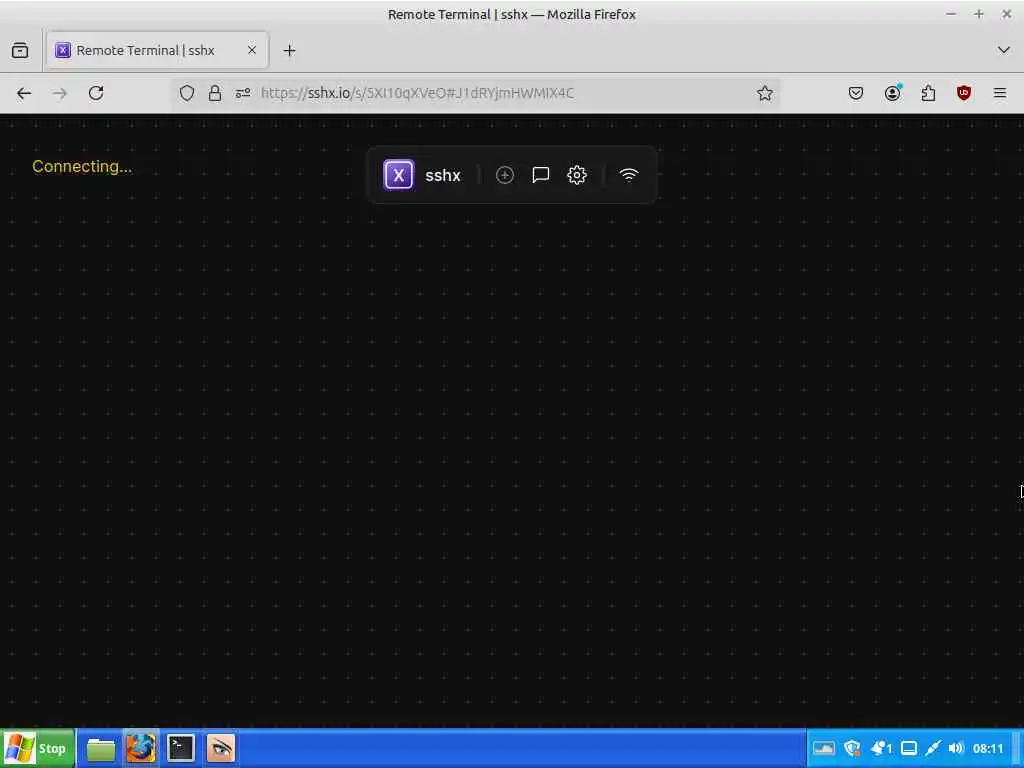This screenshot has height=768, width=1024.
Task: Open a new browser tab
Action: 289,50
